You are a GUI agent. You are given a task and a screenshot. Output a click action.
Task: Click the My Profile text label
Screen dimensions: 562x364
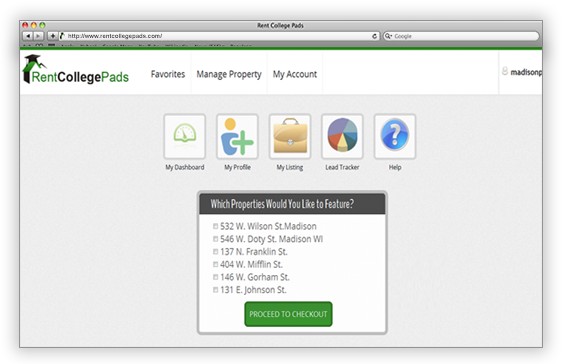pos(237,167)
